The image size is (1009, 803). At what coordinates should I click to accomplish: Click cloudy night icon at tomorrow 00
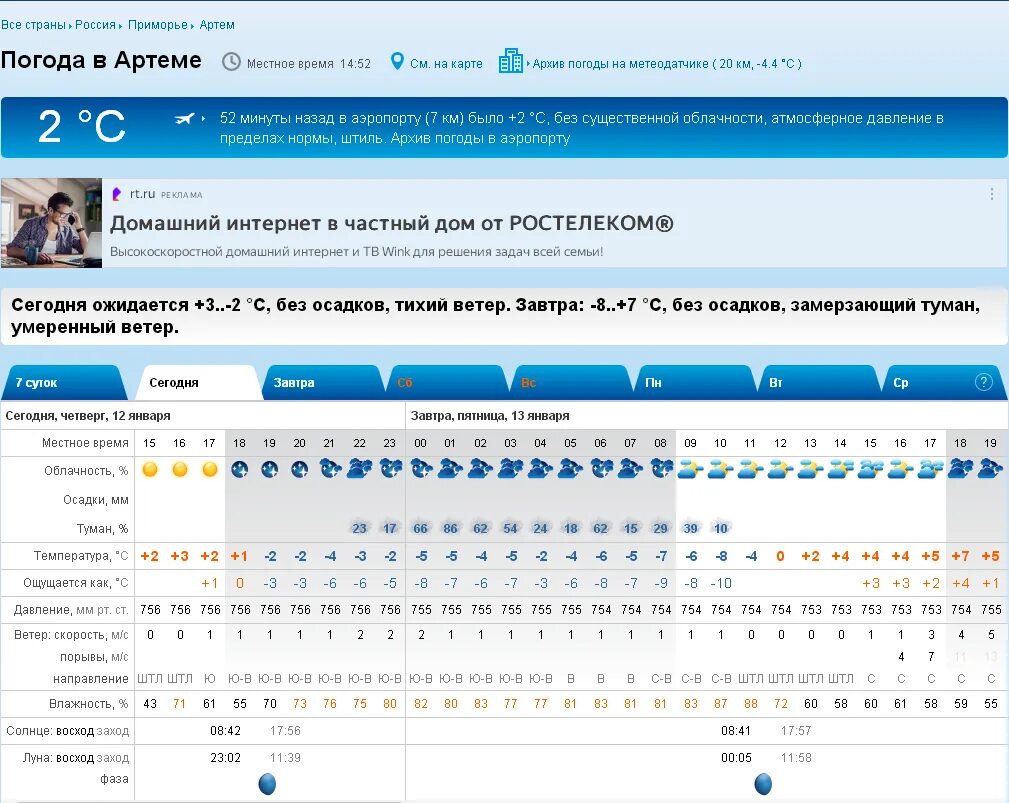[x=421, y=469]
